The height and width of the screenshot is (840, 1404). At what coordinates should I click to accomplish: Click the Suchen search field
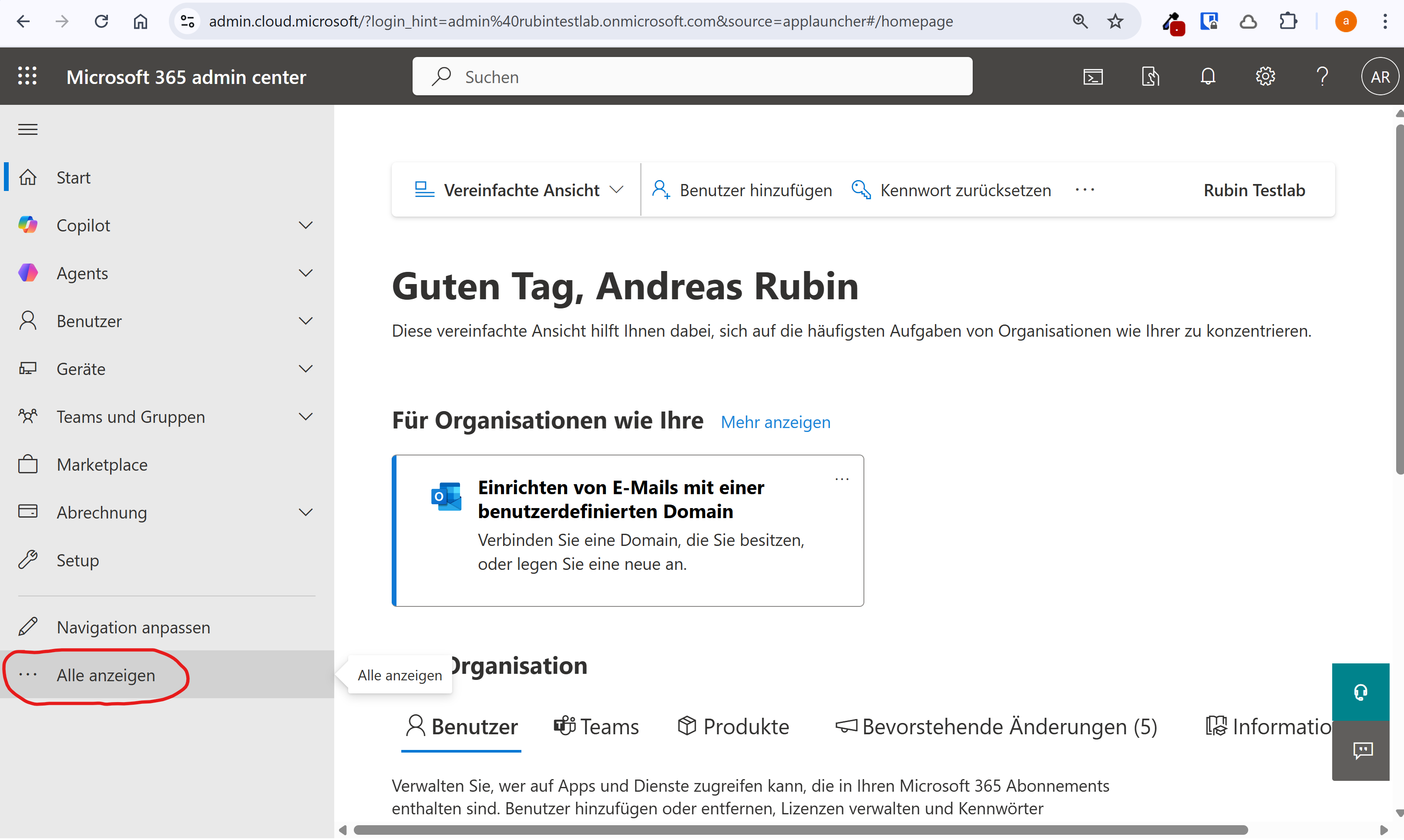692,77
